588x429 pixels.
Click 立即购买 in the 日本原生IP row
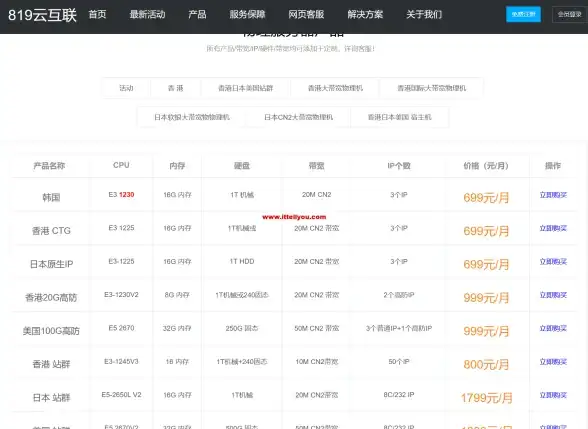pyautogui.click(x=553, y=262)
